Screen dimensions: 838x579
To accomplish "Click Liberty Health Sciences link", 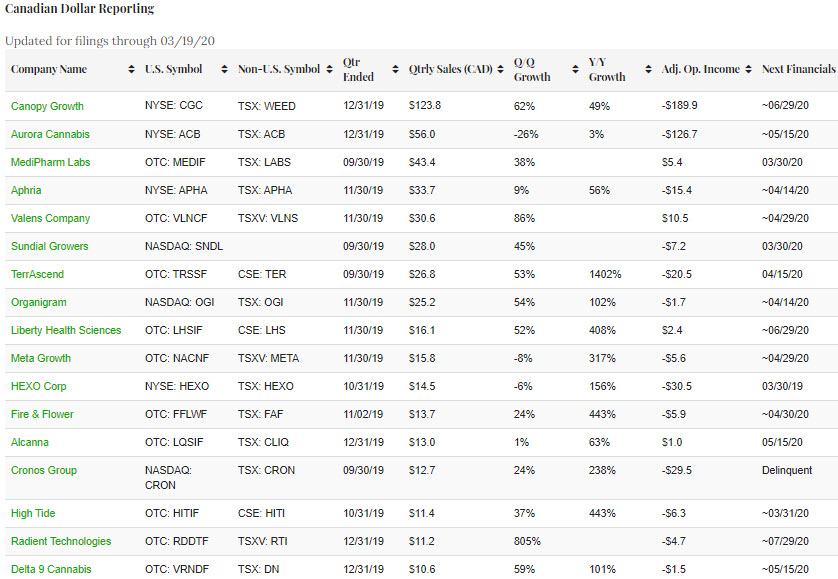I will tap(66, 330).
